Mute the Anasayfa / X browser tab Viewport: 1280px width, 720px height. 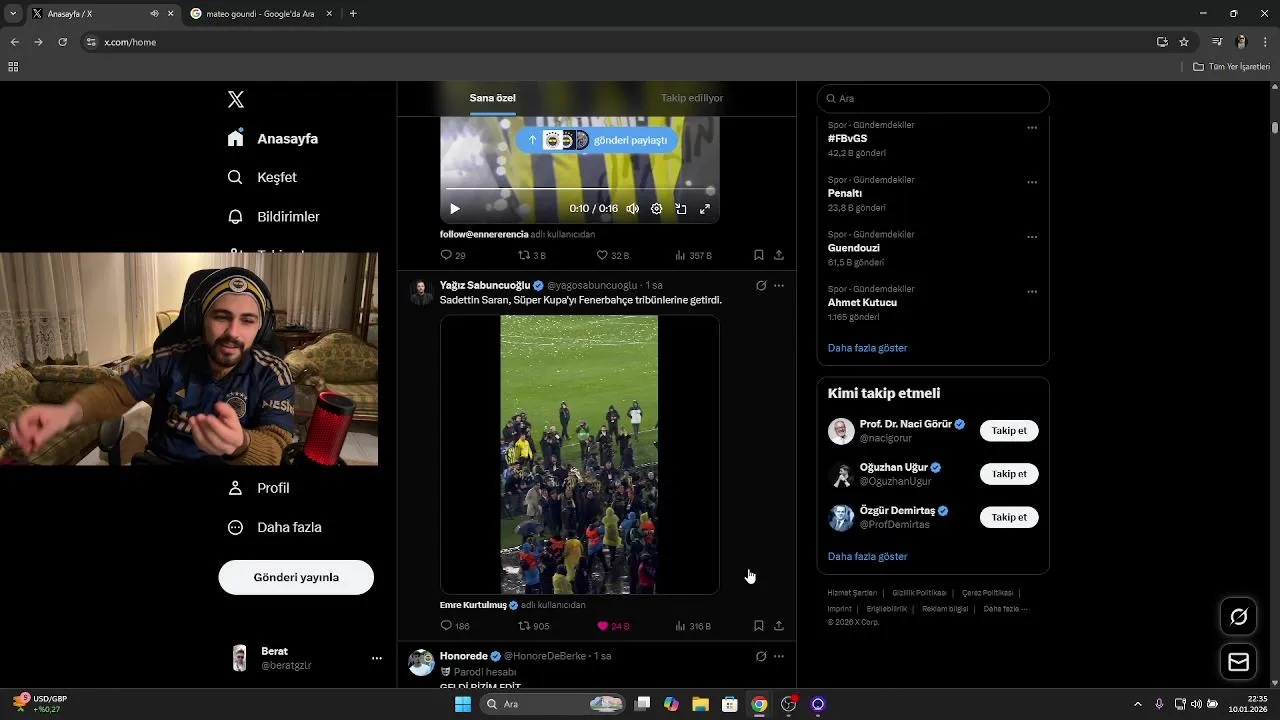click(154, 14)
